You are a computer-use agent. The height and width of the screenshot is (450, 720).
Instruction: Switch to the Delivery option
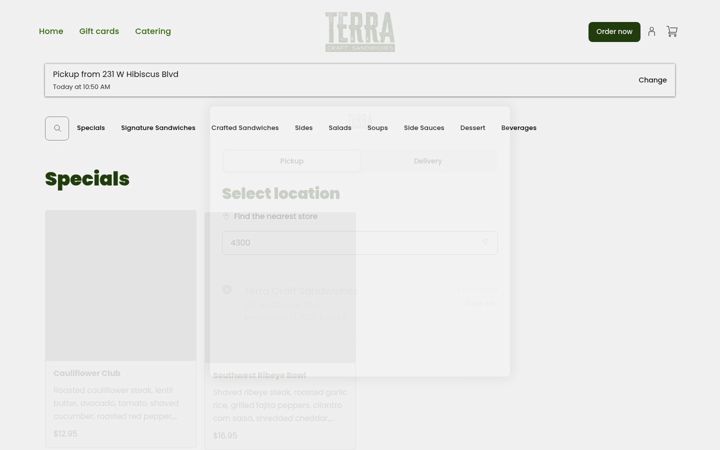(x=428, y=161)
